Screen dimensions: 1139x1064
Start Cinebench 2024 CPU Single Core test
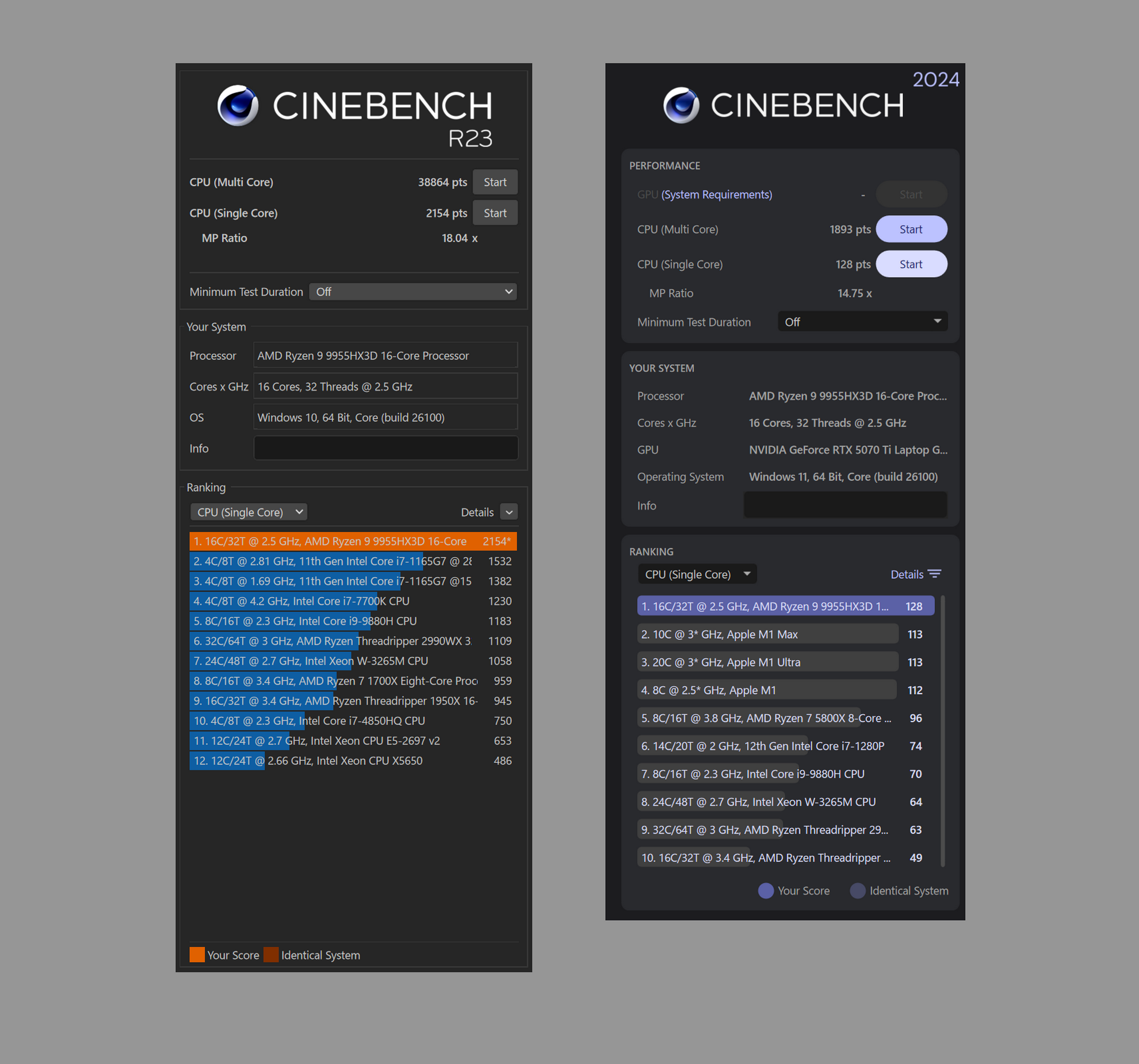click(x=911, y=264)
